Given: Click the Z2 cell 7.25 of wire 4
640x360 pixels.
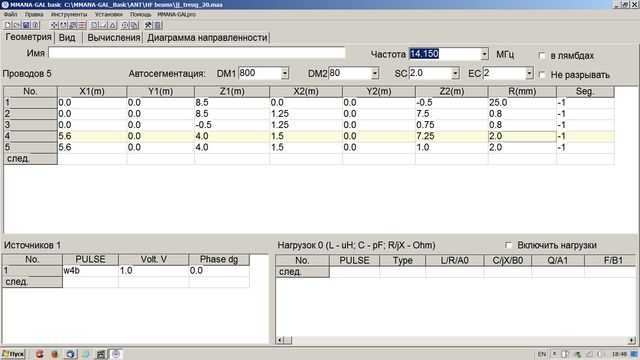Looking at the screenshot, I should click(x=451, y=136).
